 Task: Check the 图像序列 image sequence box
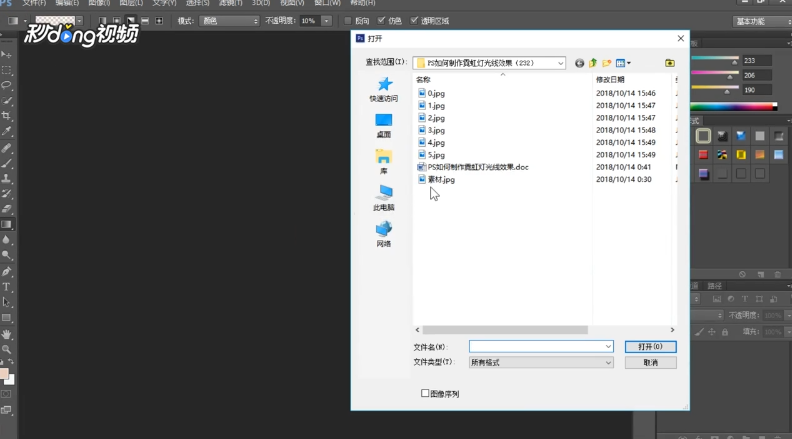pyautogui.click(x=425, y=393)
